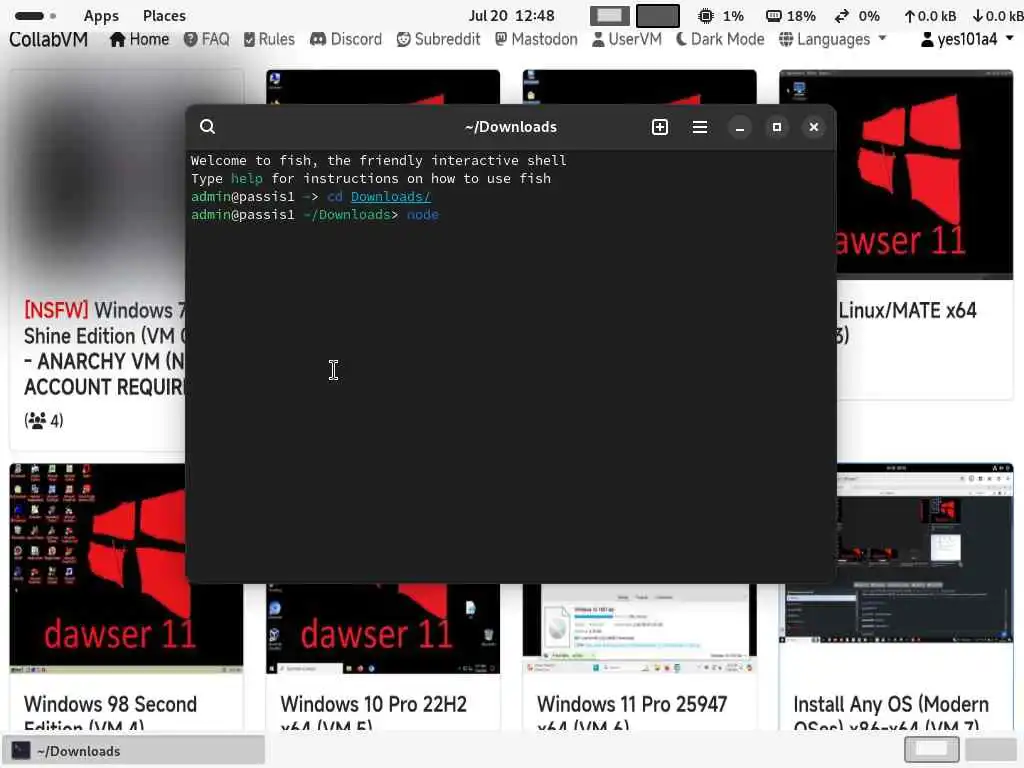Select the second workspace in bottom panel
The width and height of the screenshot is (1024, 768).
coord(991,750)
